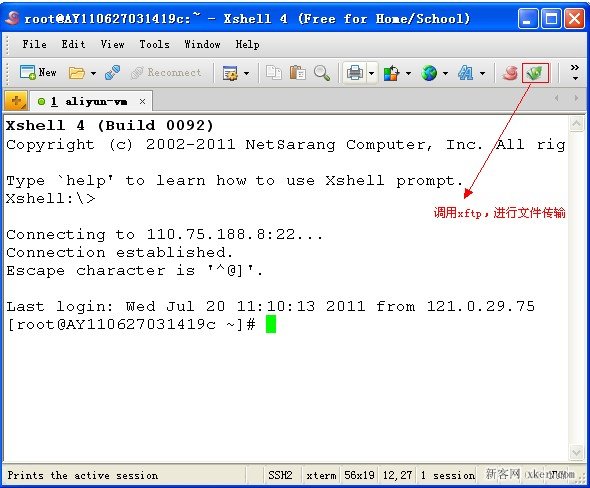Open the session Properties icon
Image resolution: width=590 pixels, height=488 pixels.
pos(230,73)
